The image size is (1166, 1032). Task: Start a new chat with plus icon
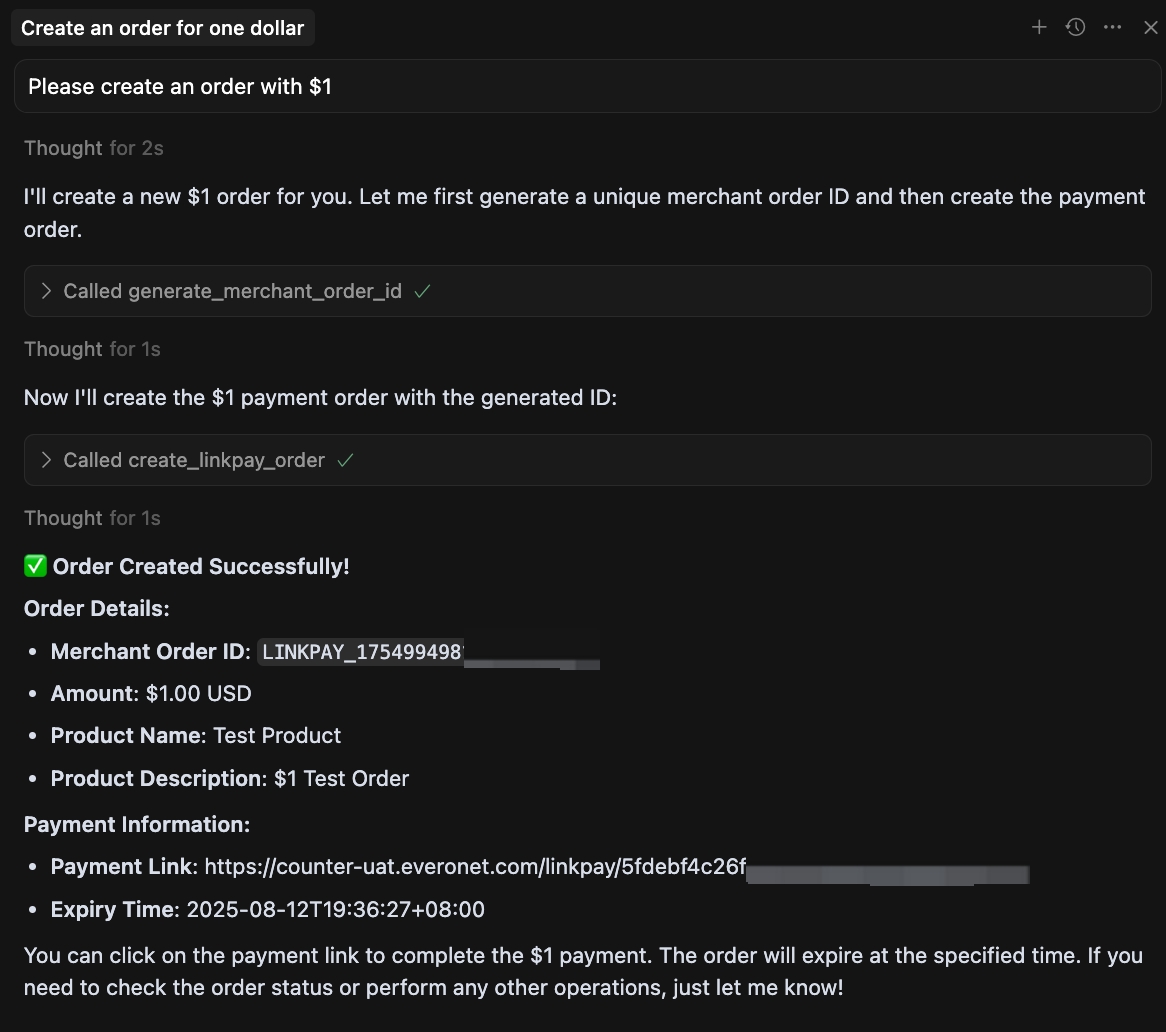(x=1039, y=27)
